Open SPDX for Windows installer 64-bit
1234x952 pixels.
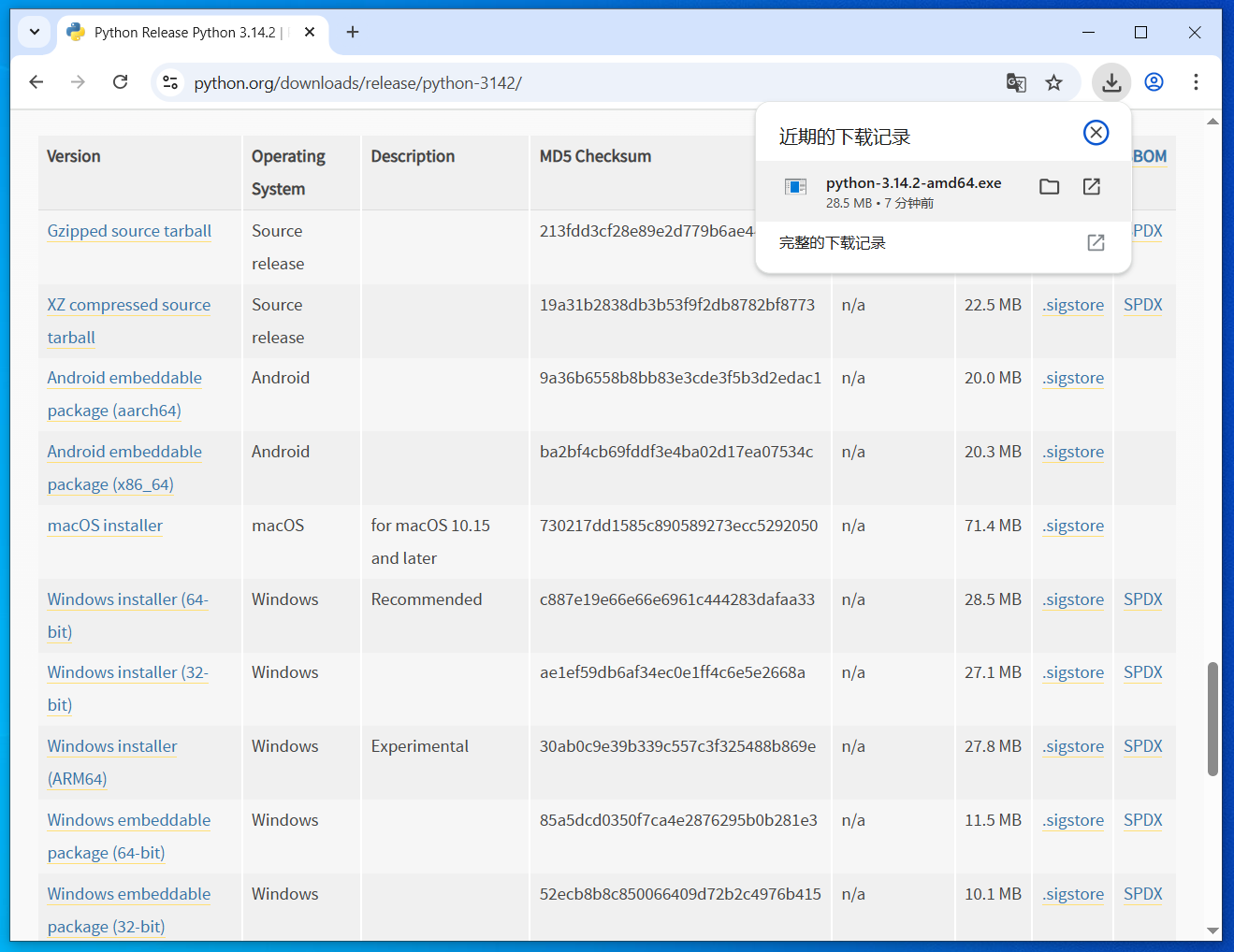[1143, 599]
